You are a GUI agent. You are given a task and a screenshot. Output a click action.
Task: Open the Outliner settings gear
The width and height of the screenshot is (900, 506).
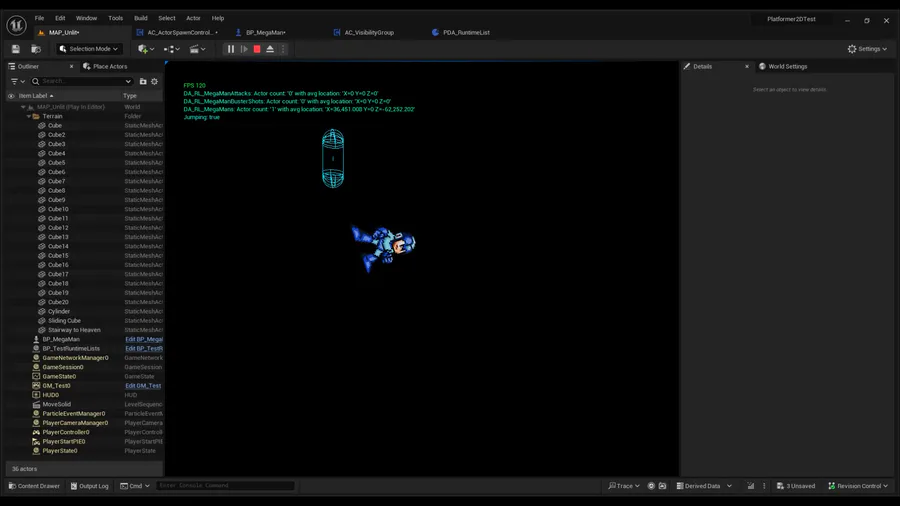pyautogui.click(x=154, y=81)
